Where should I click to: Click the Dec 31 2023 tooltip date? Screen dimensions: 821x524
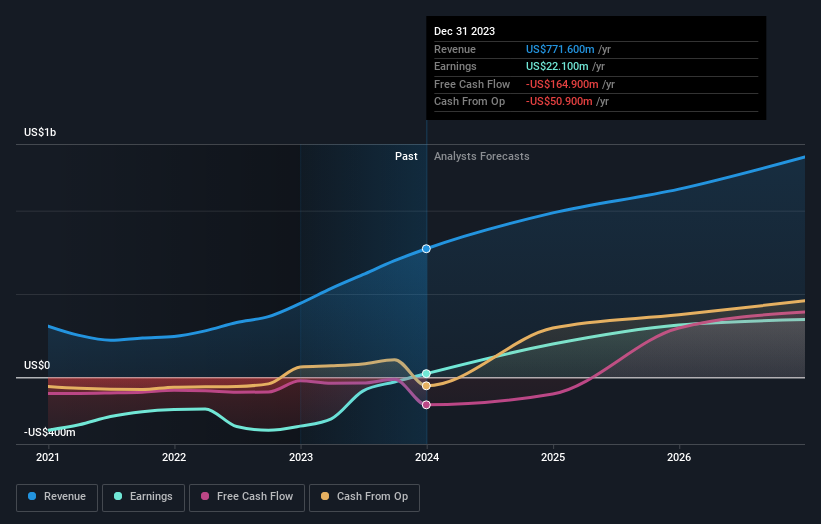464,31
